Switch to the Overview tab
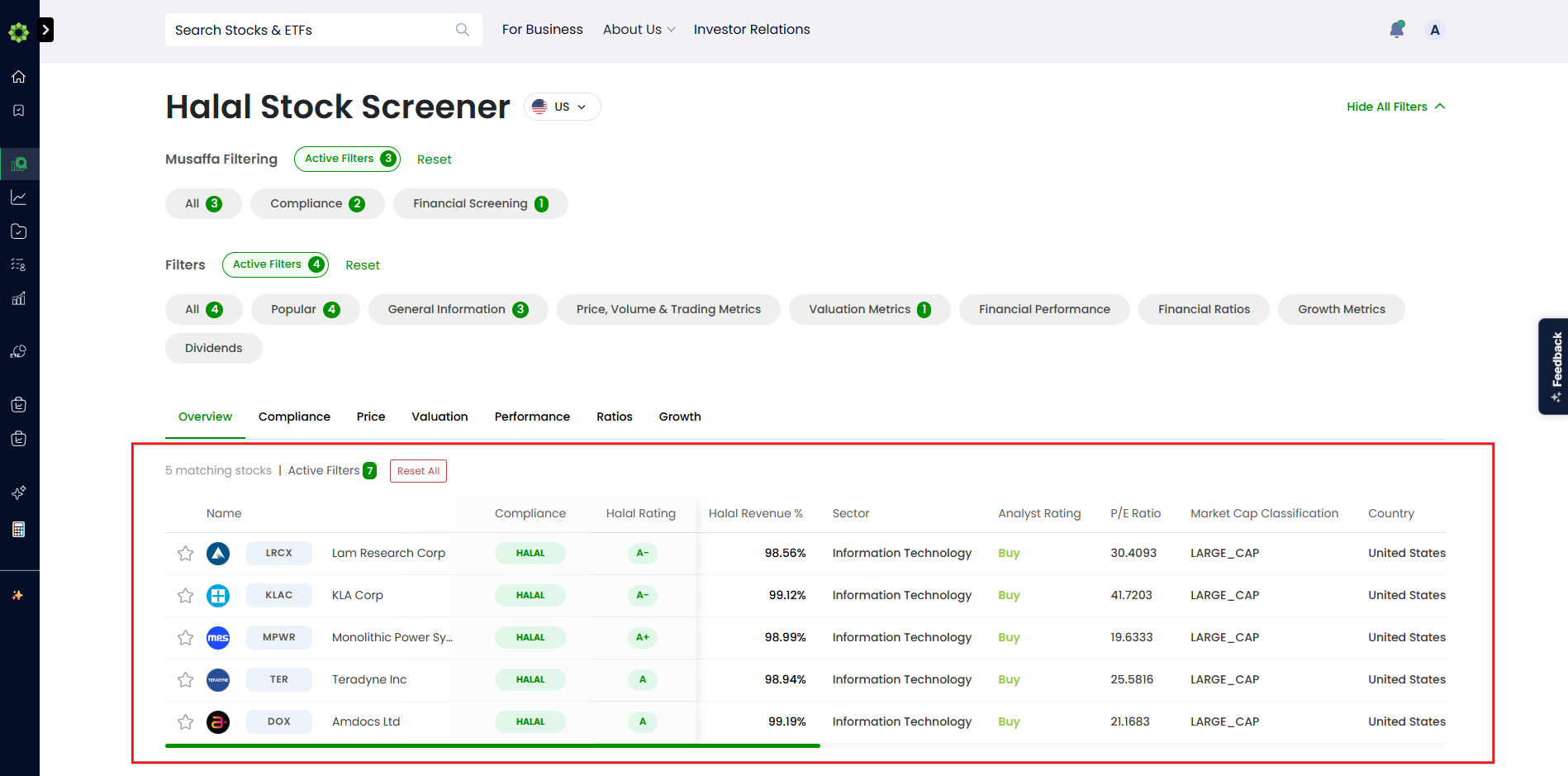The height and width of the screenshot is (776, 1568). (x=205, y=417)
